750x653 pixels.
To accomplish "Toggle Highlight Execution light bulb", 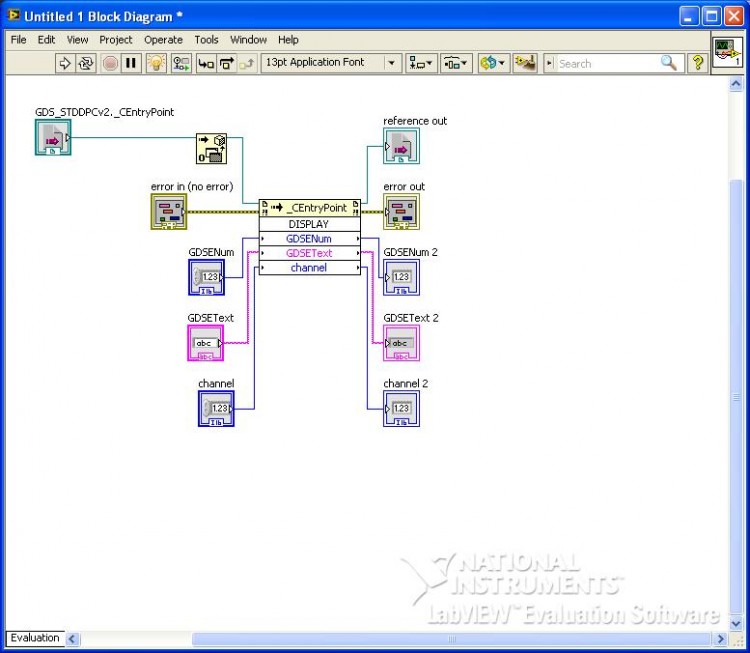I will point(156,63).
